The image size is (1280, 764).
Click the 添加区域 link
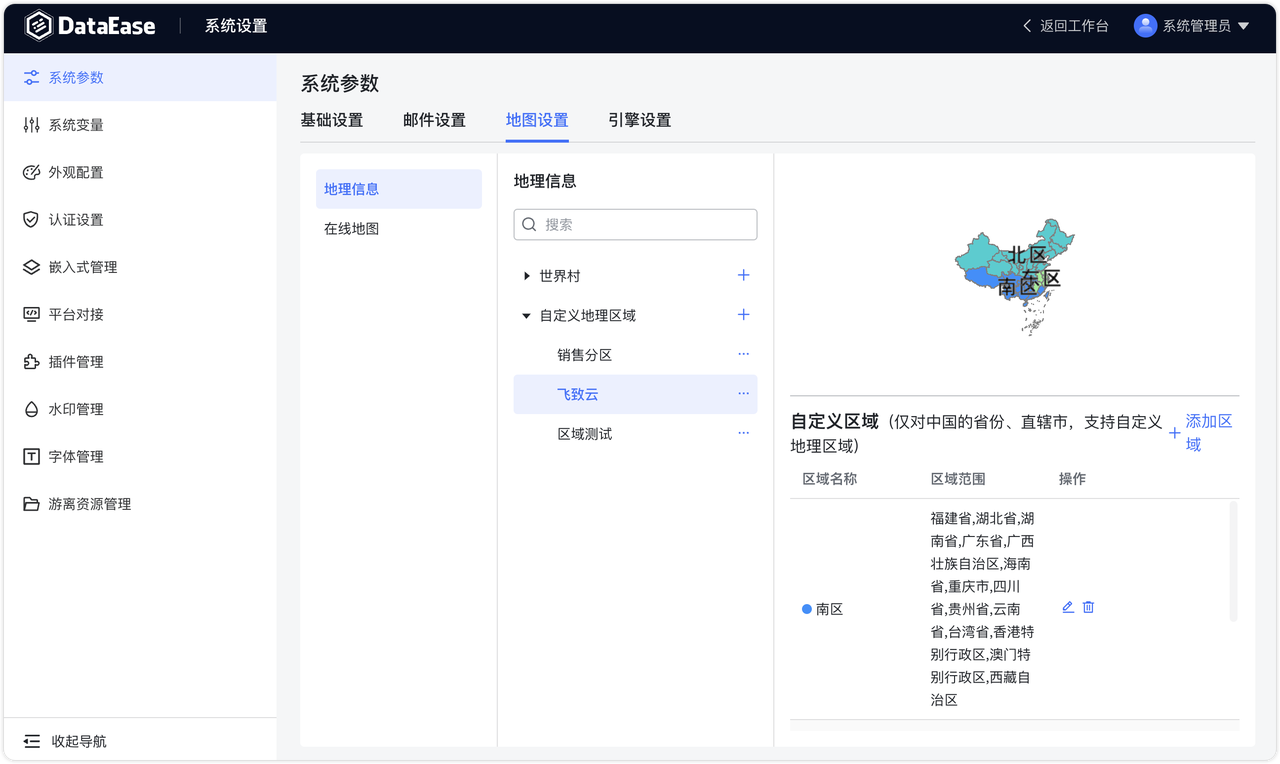pyautogui.click(x=1207, y=431)
